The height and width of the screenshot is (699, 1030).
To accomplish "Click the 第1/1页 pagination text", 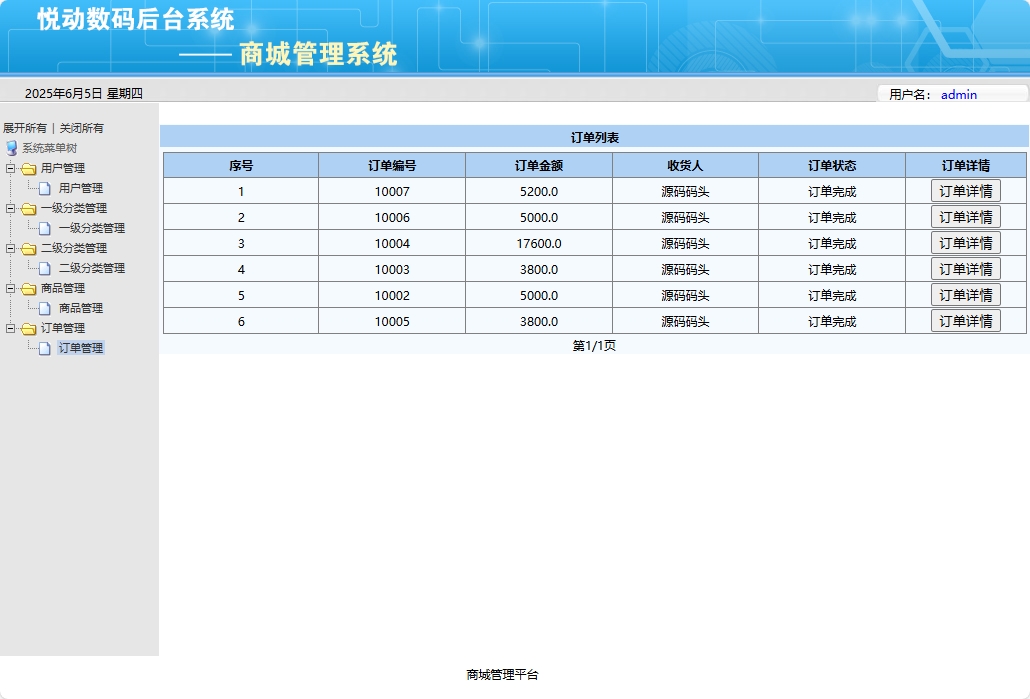I will point(594,346).
